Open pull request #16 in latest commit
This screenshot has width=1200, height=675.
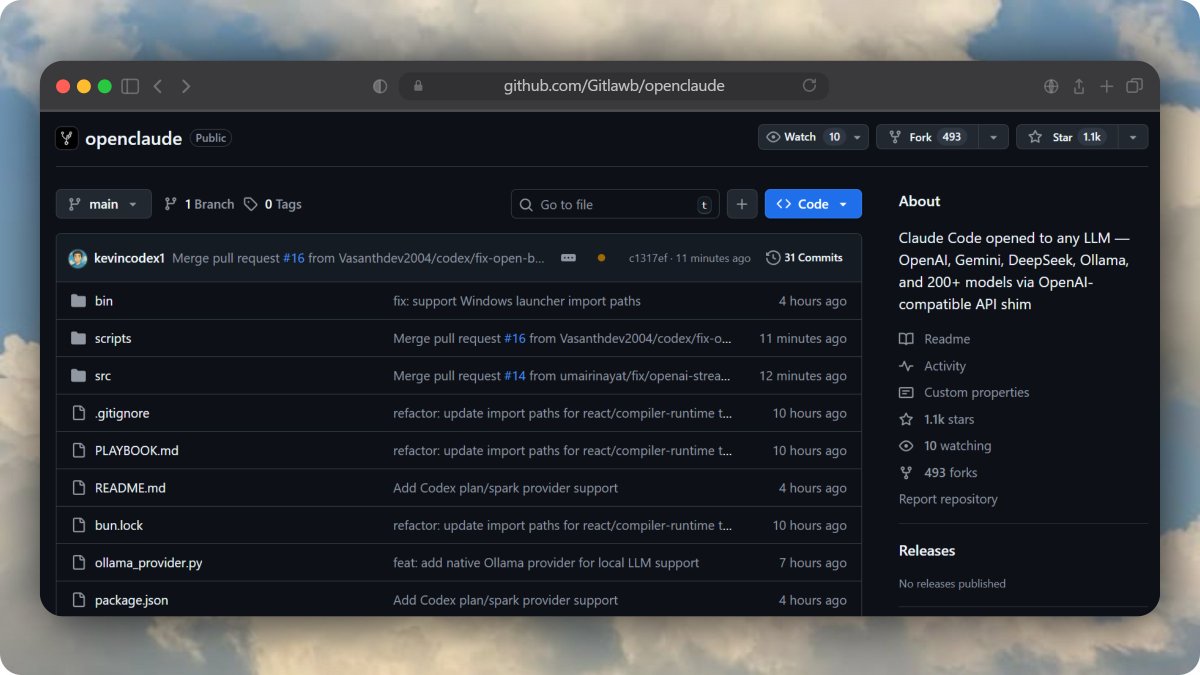293,258
